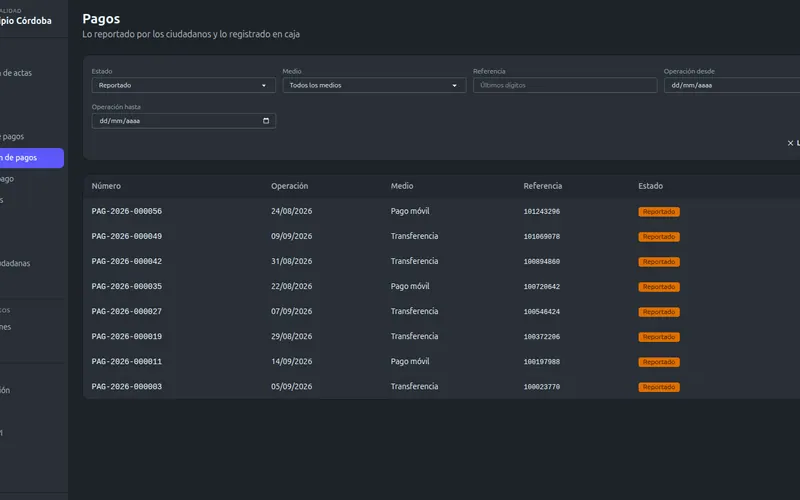Click the Reportado badge for PAG-2026-000042
This screenshot has height=500, width=800.
tap(659, 262)
